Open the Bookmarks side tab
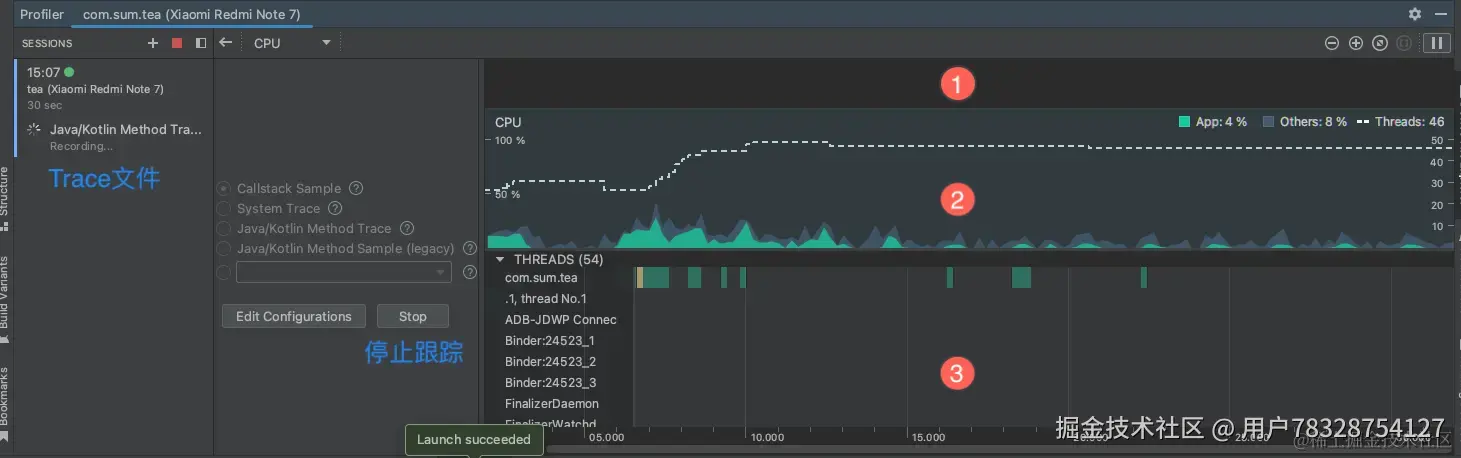The image size is (1461, 458). [5, 404]
